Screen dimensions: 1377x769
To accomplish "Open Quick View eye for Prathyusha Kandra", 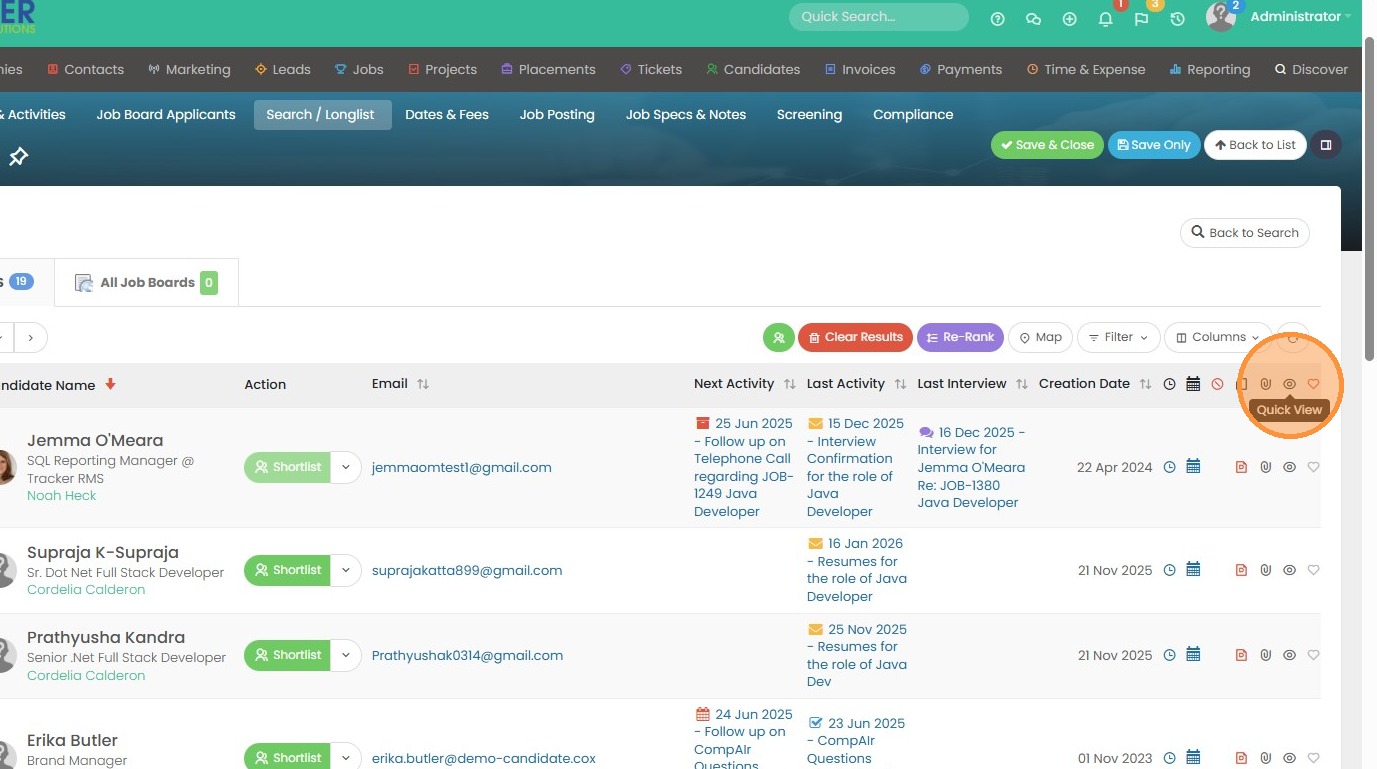I will (1289, 655).
